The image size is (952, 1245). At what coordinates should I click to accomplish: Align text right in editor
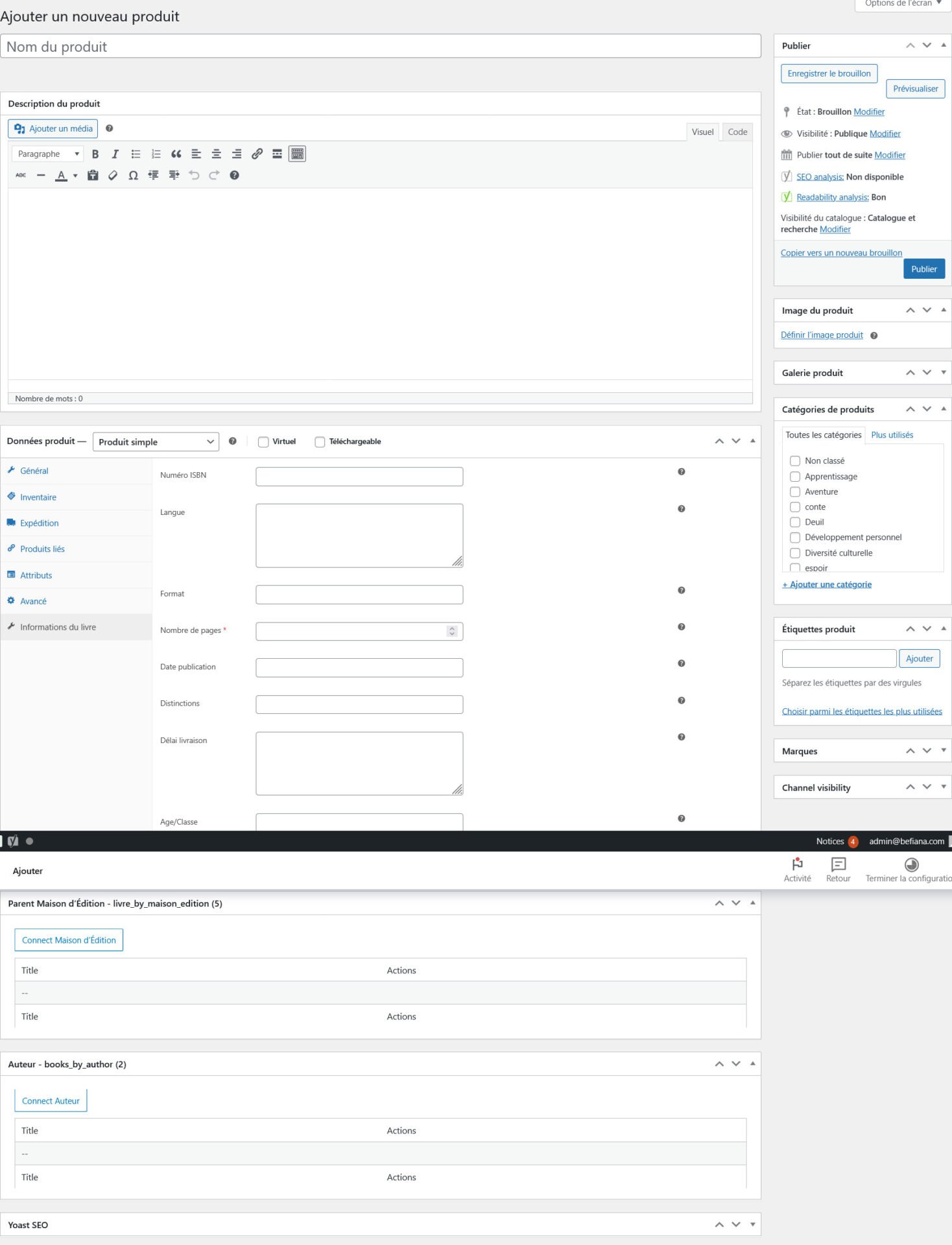pos(237,154)
